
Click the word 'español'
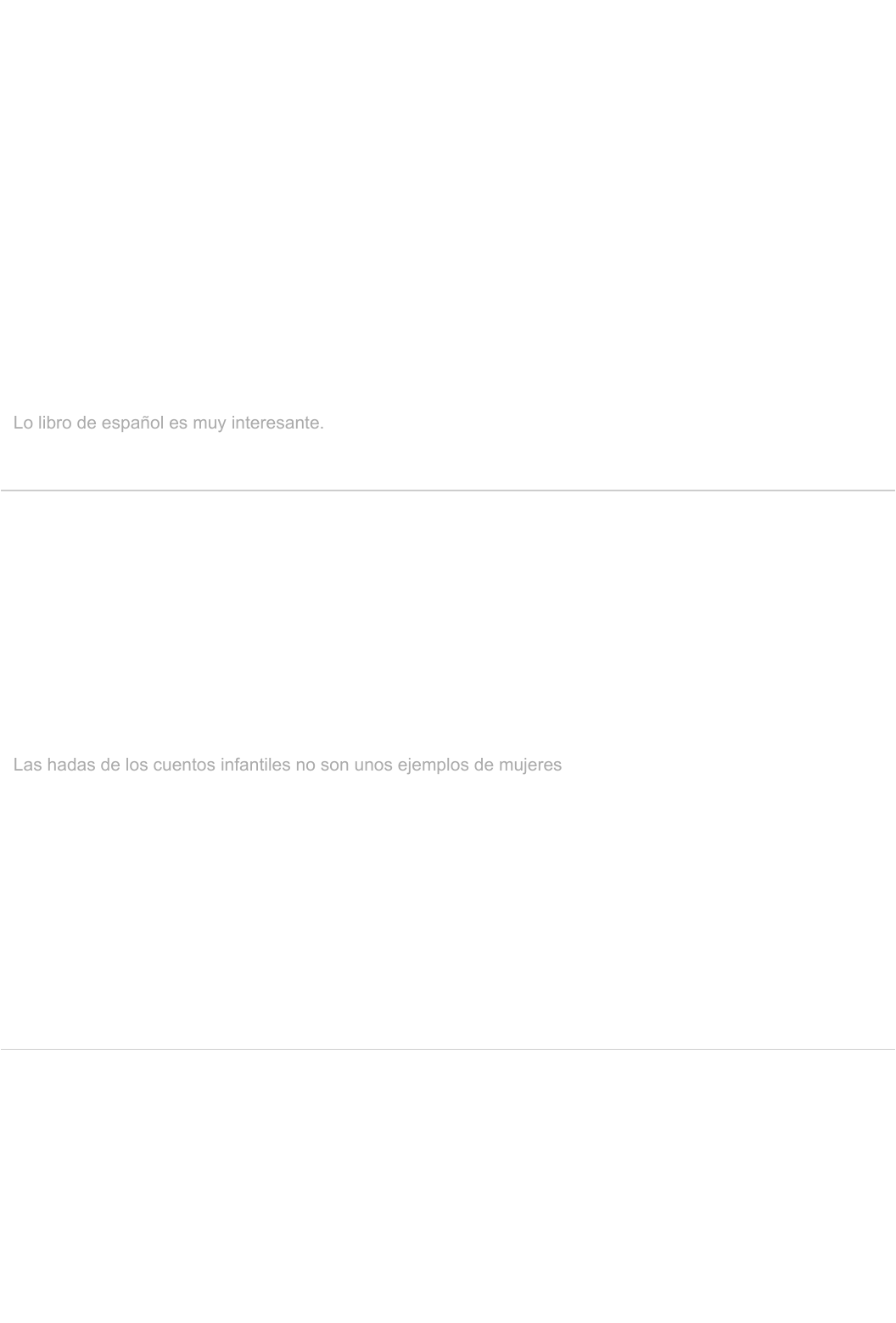(132, 423)
